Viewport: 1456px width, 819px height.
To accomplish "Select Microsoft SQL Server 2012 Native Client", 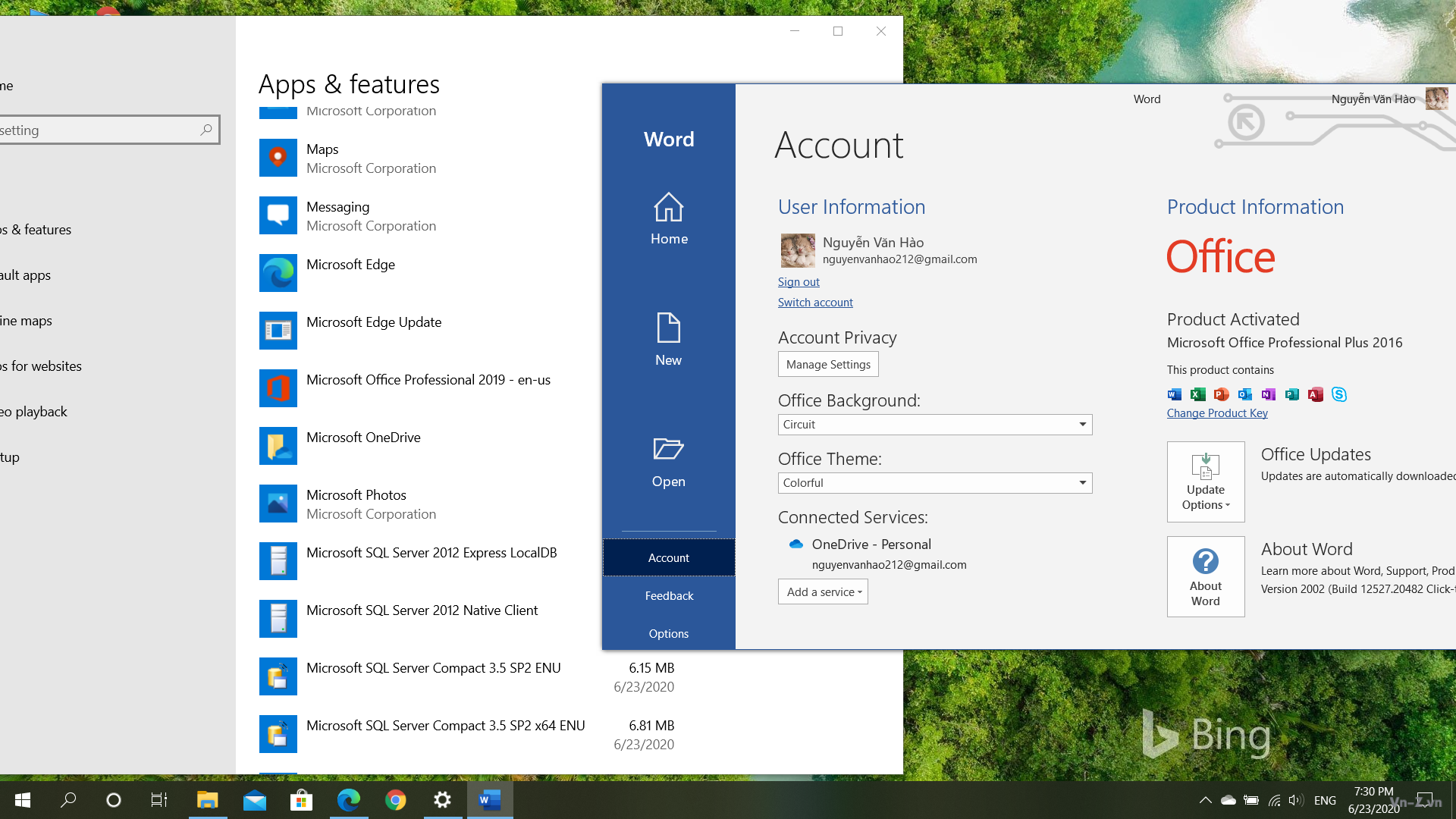I will point(428,619).
